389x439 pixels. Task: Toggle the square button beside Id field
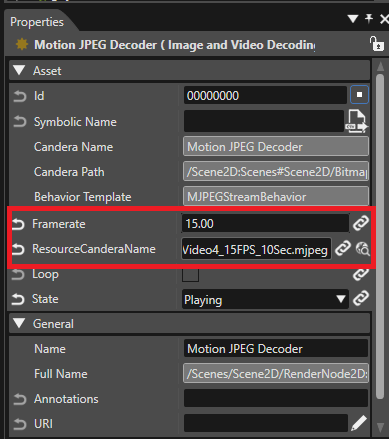359,95
